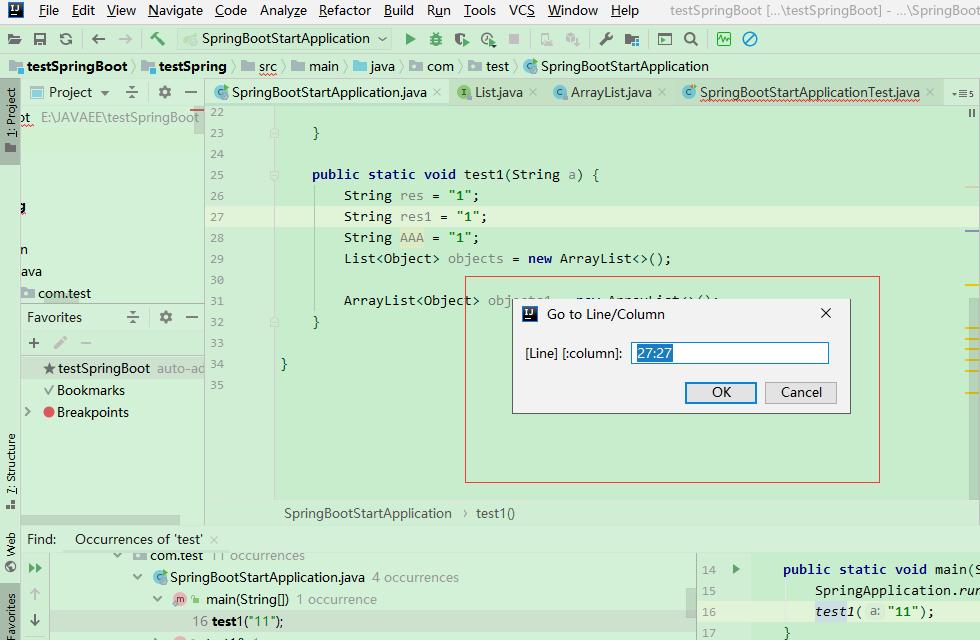Select com.test package in project tree
Viewport: 980px width, 640px height.
56,293
